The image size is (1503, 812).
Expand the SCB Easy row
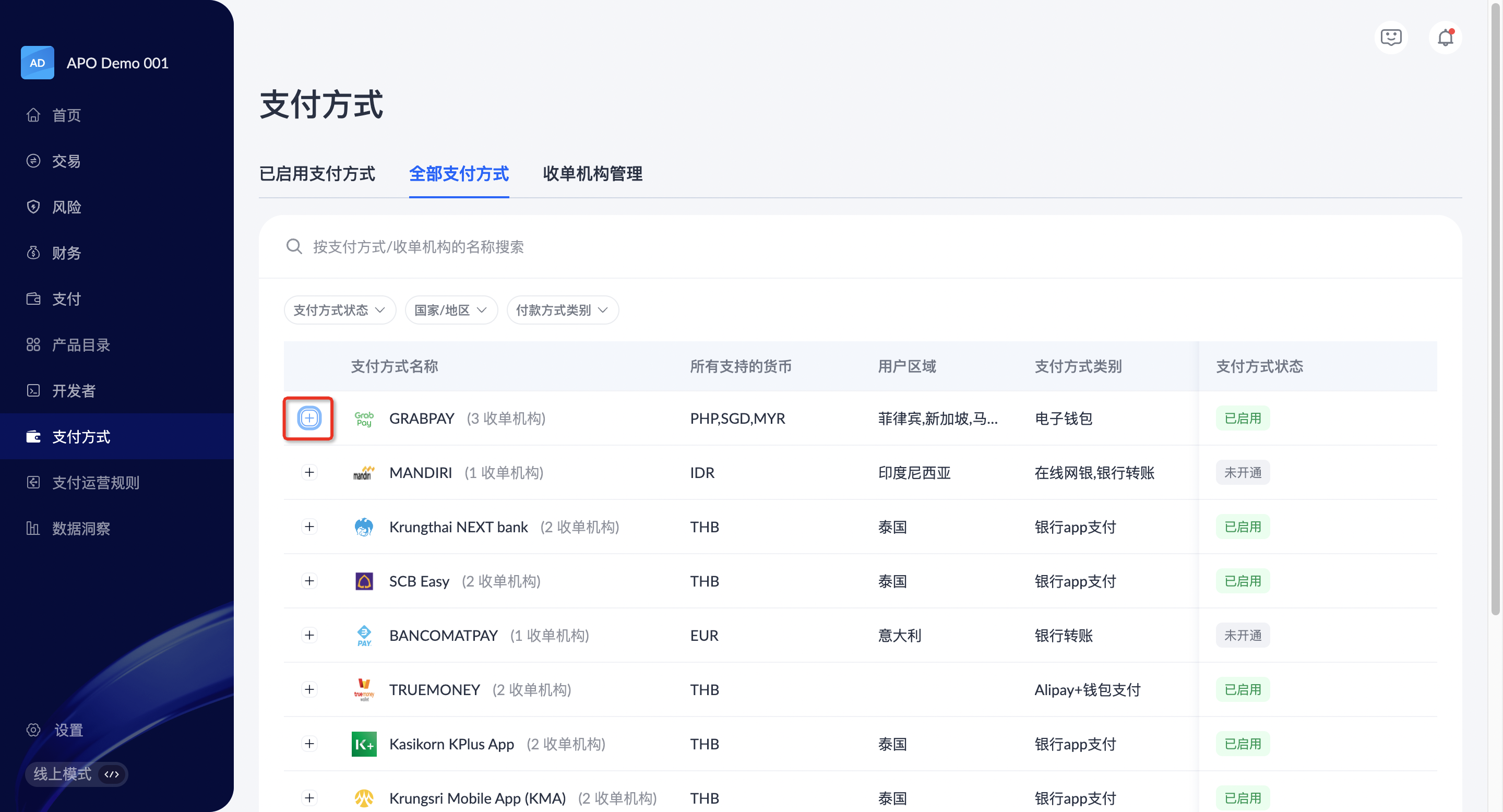(x=309, y=580)
